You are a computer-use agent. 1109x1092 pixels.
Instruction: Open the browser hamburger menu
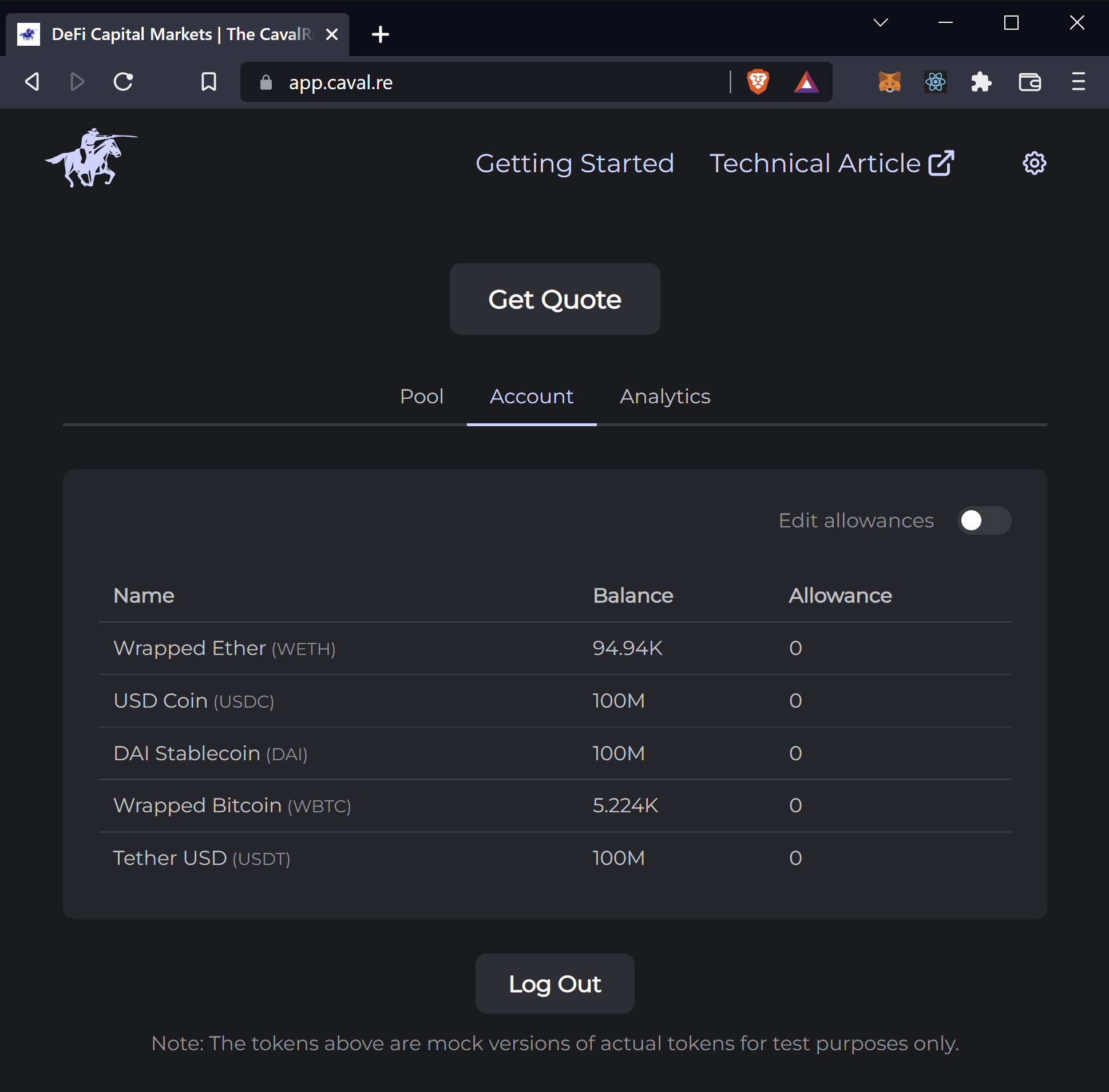point(1078,81)
